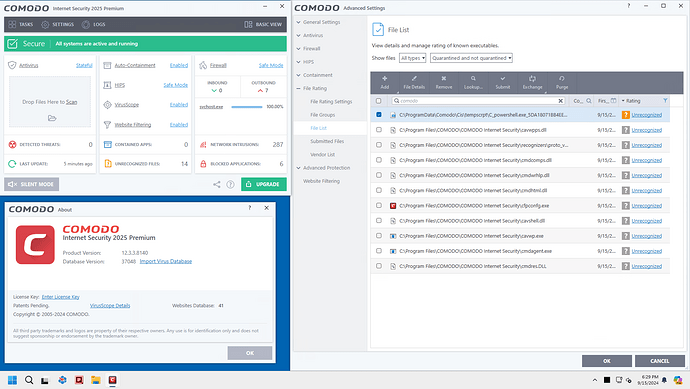Image resolution: width=690 pixels, height=389 pixels.
Task: Uncheck the C_powershell.exe file row checkbox
Action: click(379, 115)
